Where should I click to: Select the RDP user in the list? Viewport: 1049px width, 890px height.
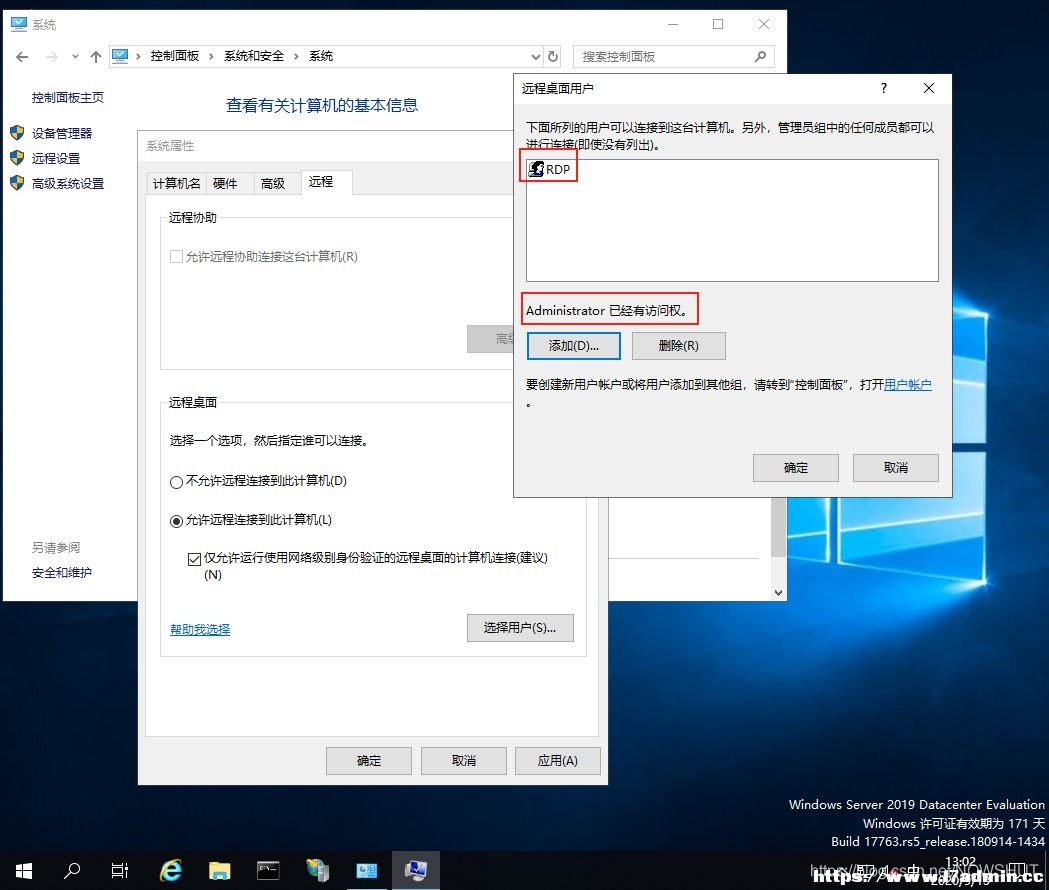(549, 169)
